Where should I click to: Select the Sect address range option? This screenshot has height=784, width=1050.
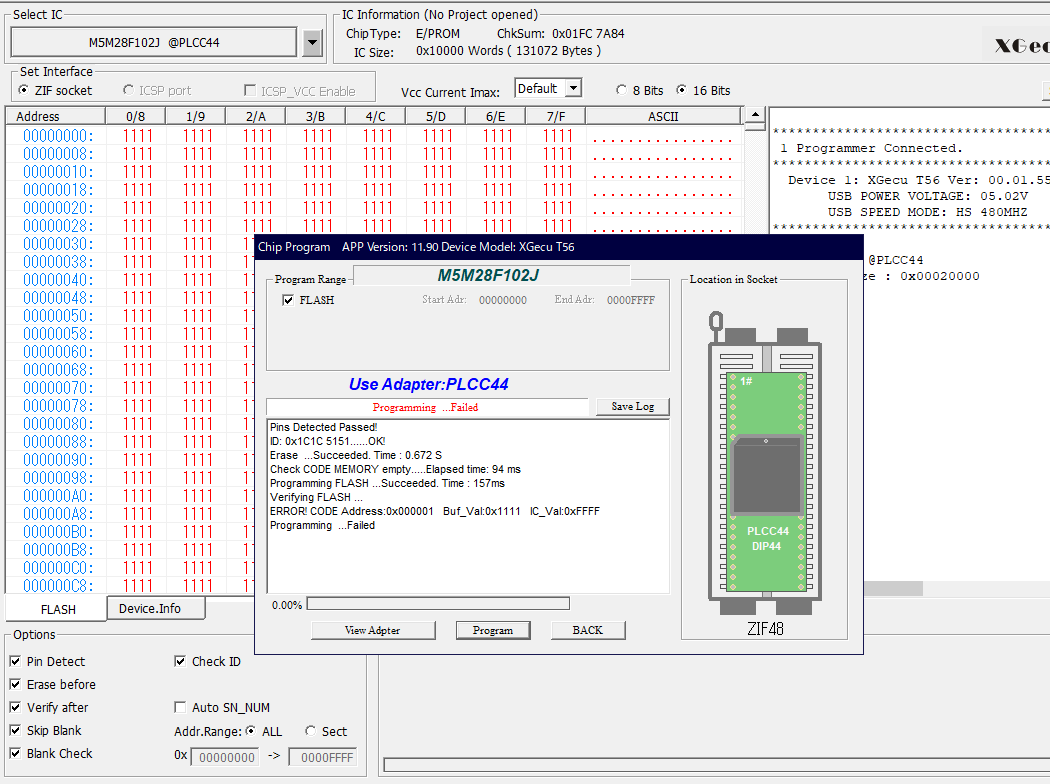click(311, 732)
